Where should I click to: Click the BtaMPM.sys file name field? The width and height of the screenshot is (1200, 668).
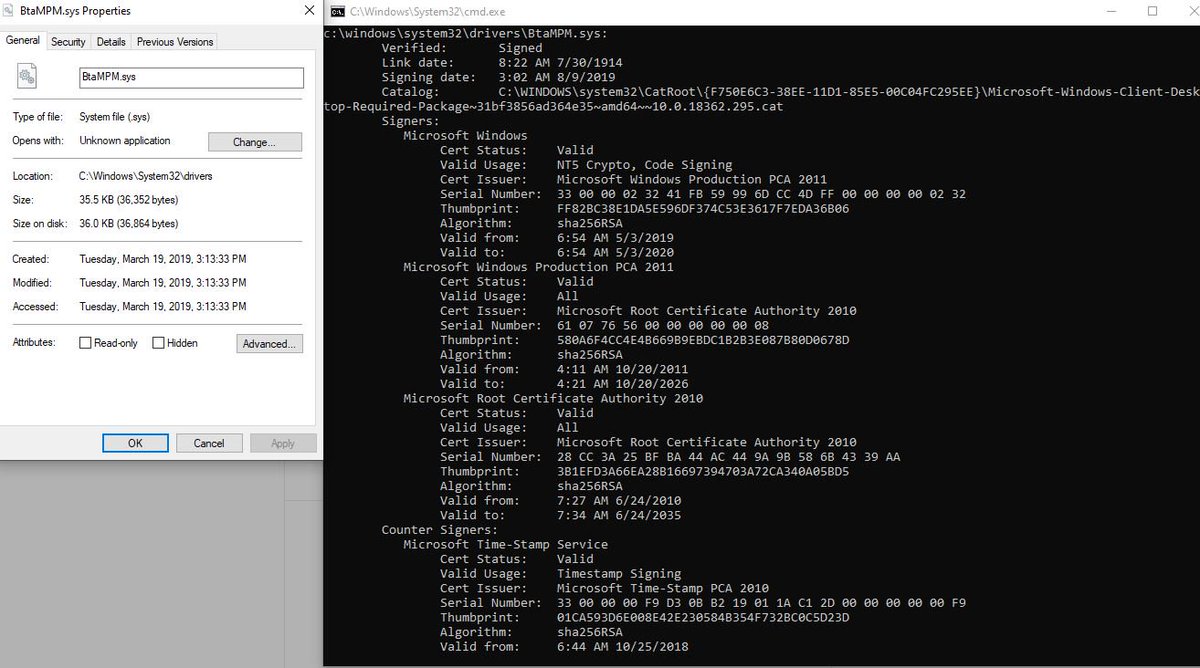[191, 77]
